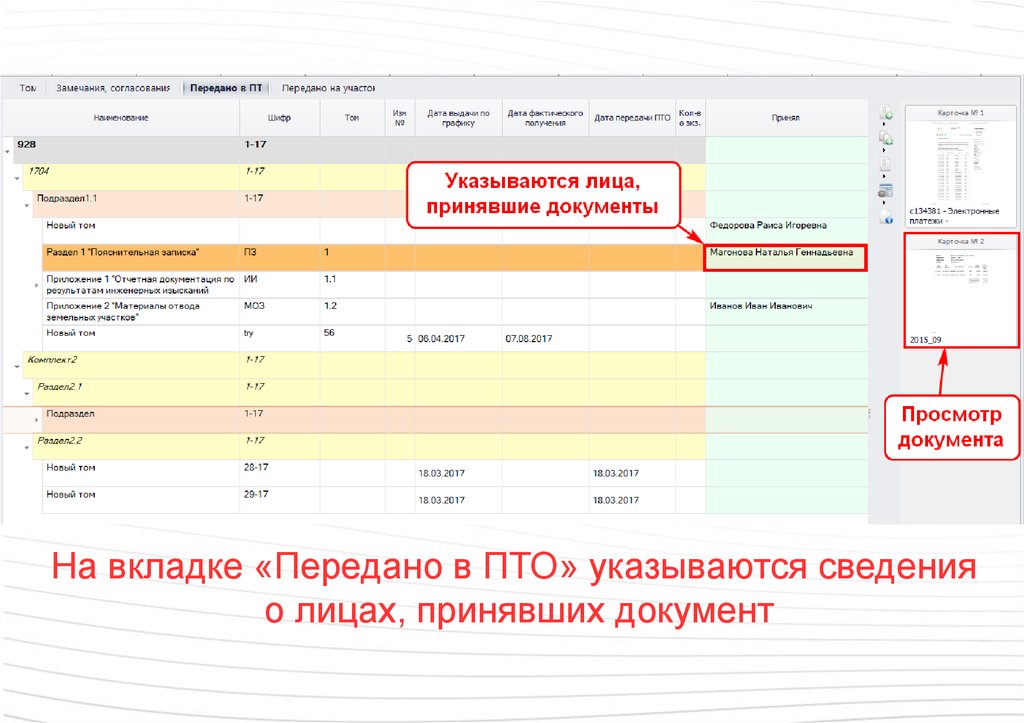Click the greyed-out document attachment icon
The width and height of the screenshot is (1024, 723).
click(886, 164)
